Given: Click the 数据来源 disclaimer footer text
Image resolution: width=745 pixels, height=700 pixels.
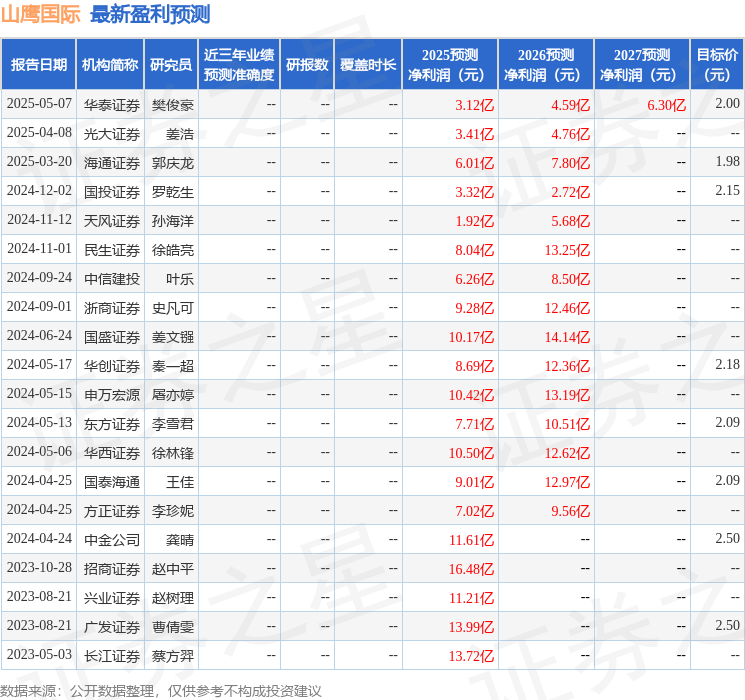Looking at the screenshot, I should [161, 690].
